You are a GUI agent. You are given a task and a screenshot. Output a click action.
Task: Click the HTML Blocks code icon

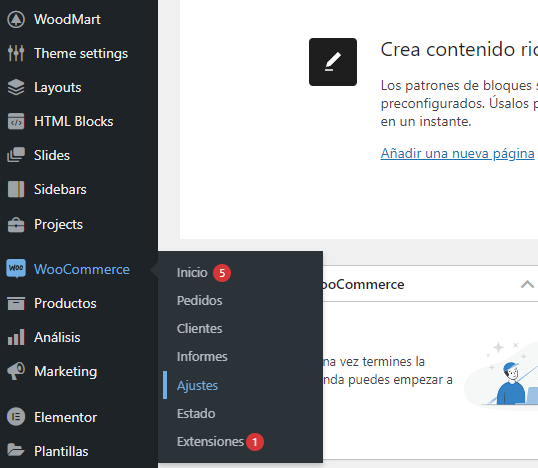(x=16, y=121)
